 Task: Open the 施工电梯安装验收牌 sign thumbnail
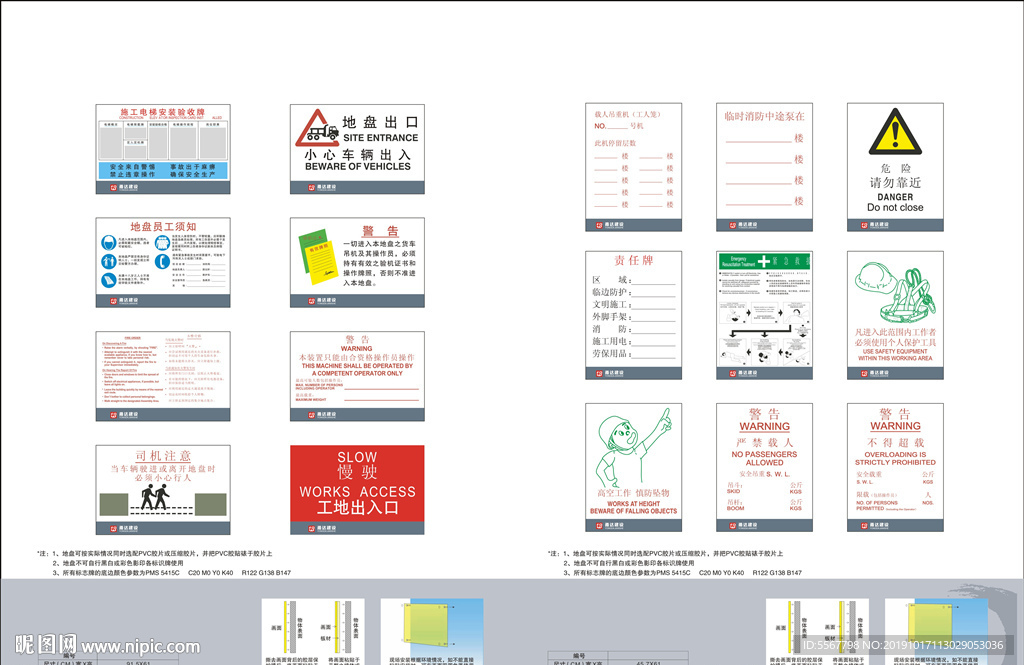click(163, 149)
